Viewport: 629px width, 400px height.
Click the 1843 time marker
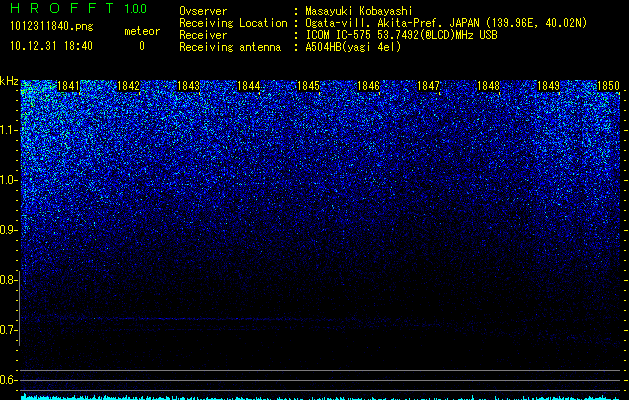(188, 86)
